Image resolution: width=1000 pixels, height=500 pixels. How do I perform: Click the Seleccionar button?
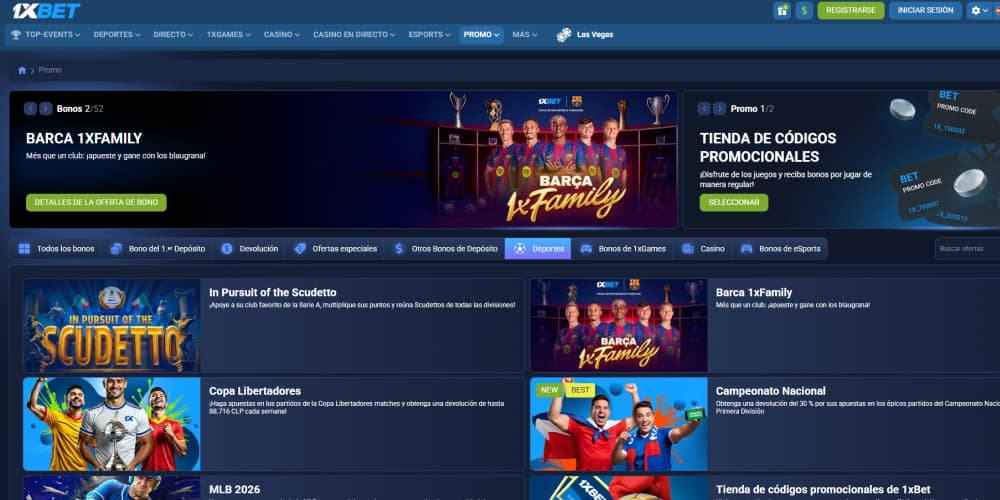(x=733, y=202)
